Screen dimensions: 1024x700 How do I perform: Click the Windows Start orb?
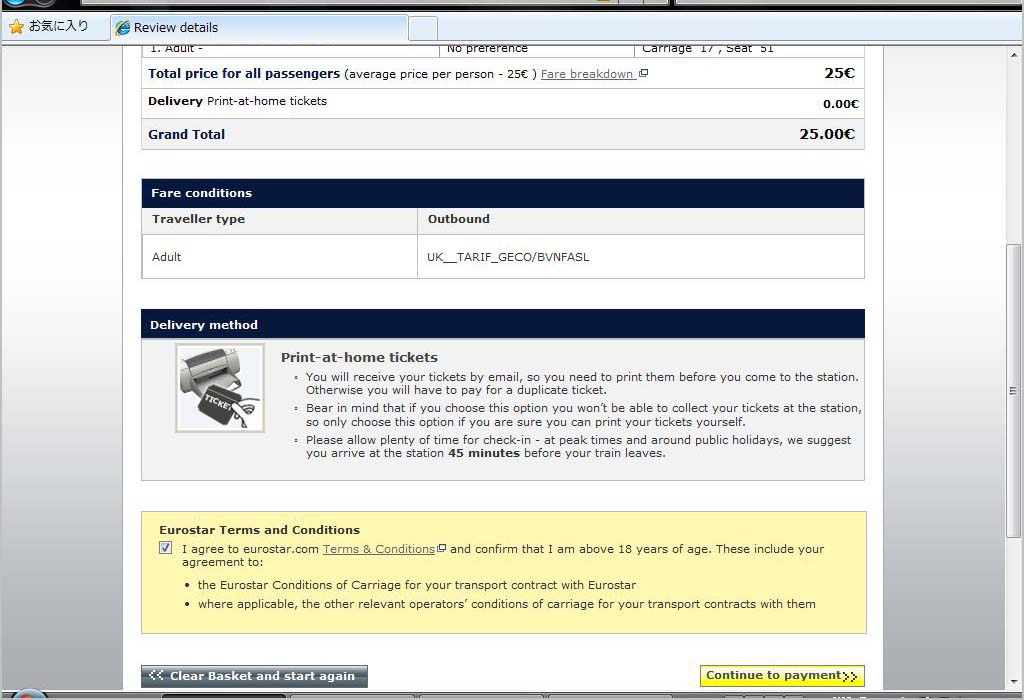(x=28, y=694)
